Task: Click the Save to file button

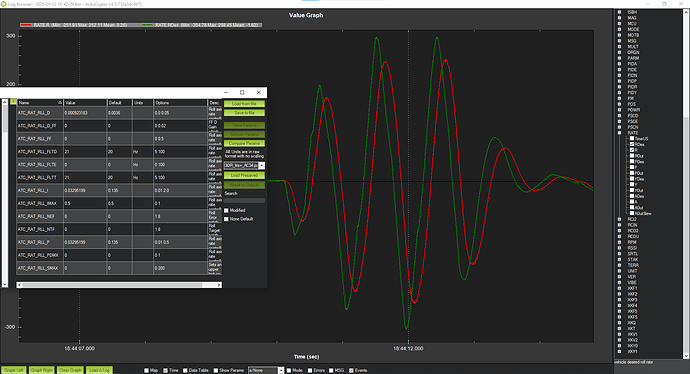Action: (x=244, y=113)
